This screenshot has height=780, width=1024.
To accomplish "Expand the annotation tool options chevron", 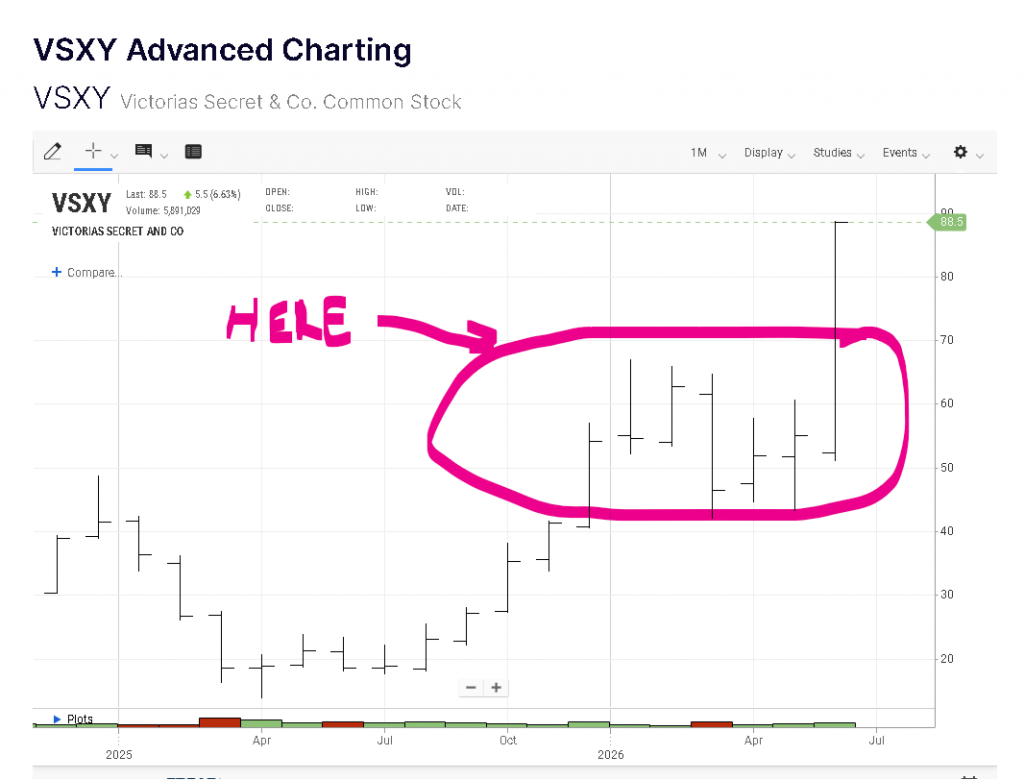I will (x=164, y=155).
